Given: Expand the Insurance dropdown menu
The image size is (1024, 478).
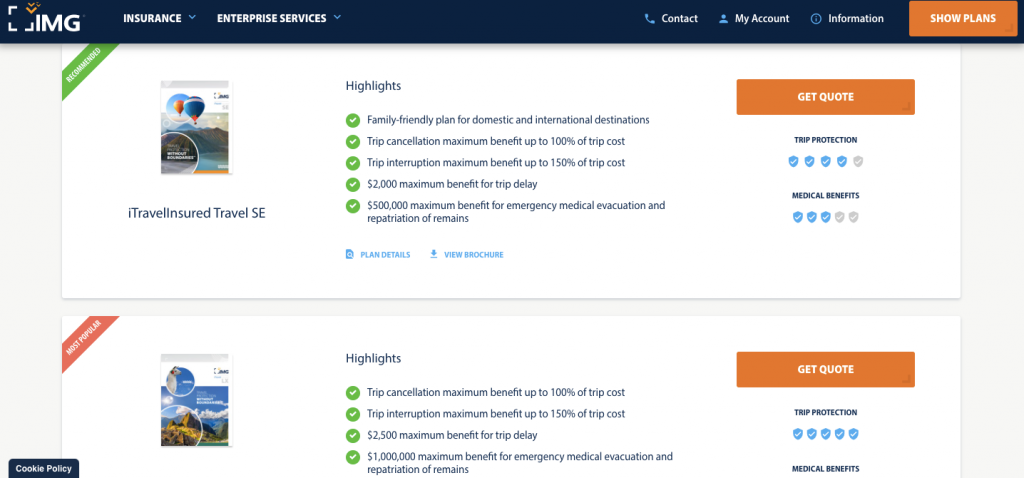Looking at the screenshot, I should click(160, 18).
